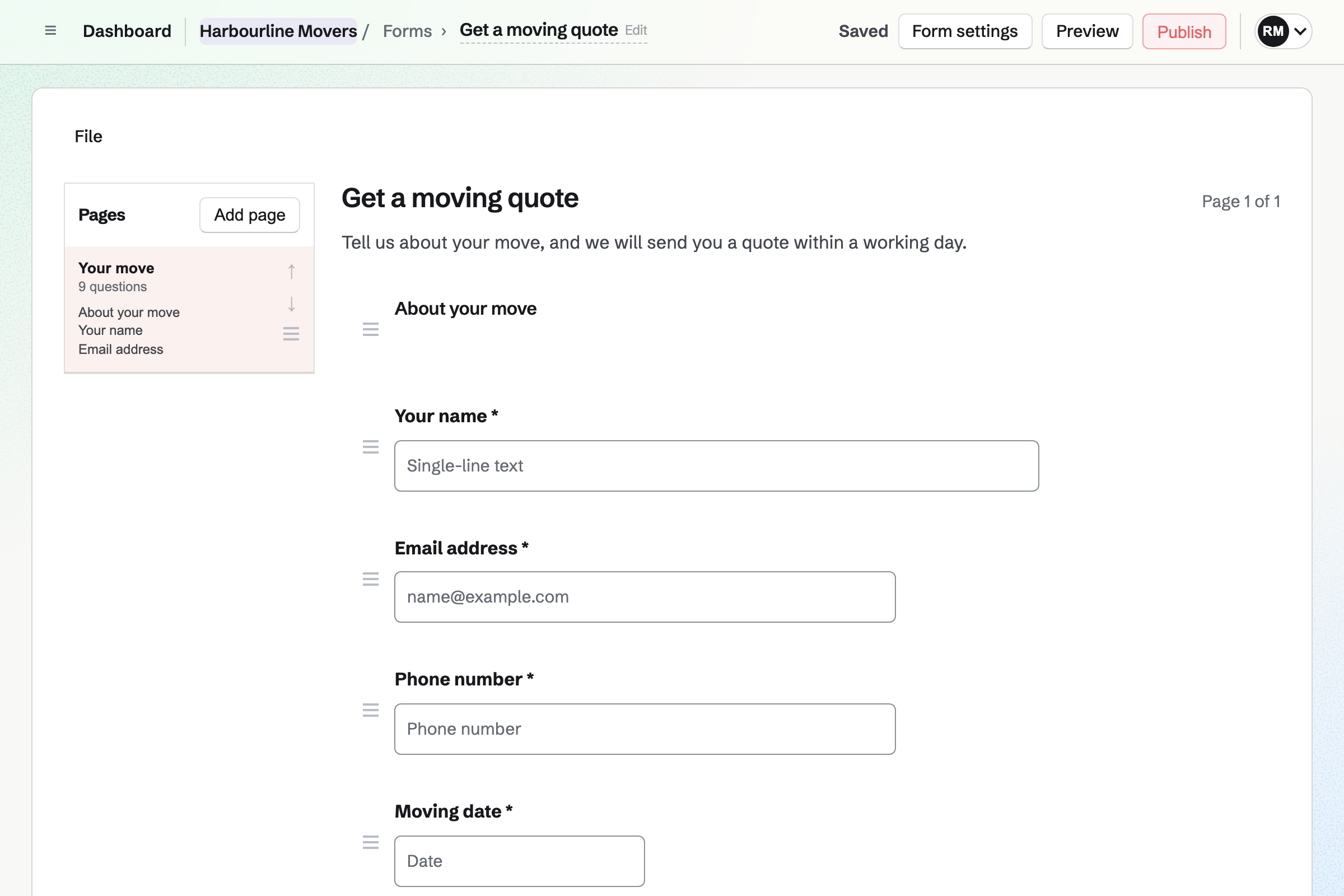Open the hamburger navigation menu
This screenshot has width=1344, height=896.
(x=50, y=31)
